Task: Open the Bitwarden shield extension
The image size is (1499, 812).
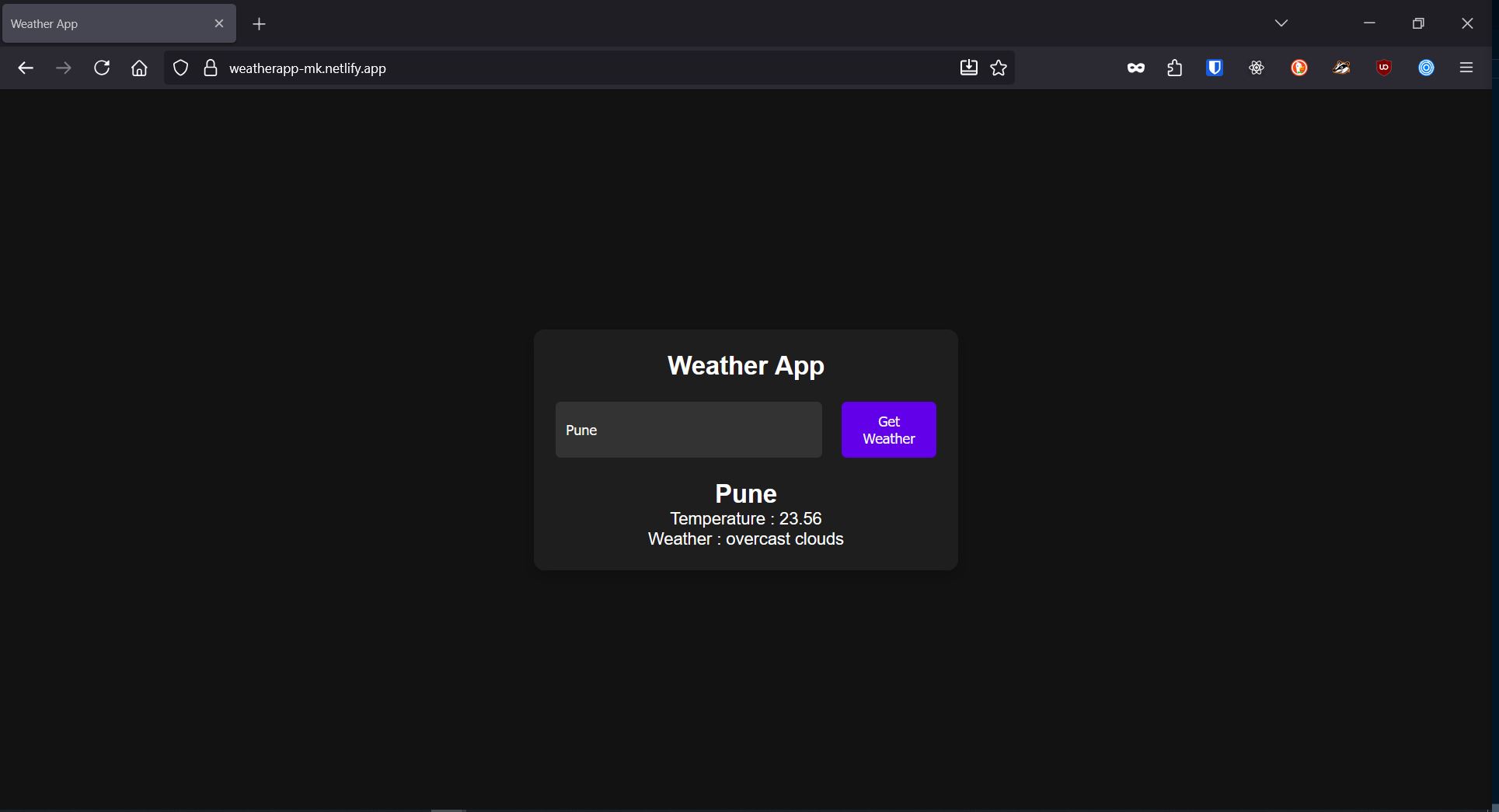Action: click(1215, 68)
